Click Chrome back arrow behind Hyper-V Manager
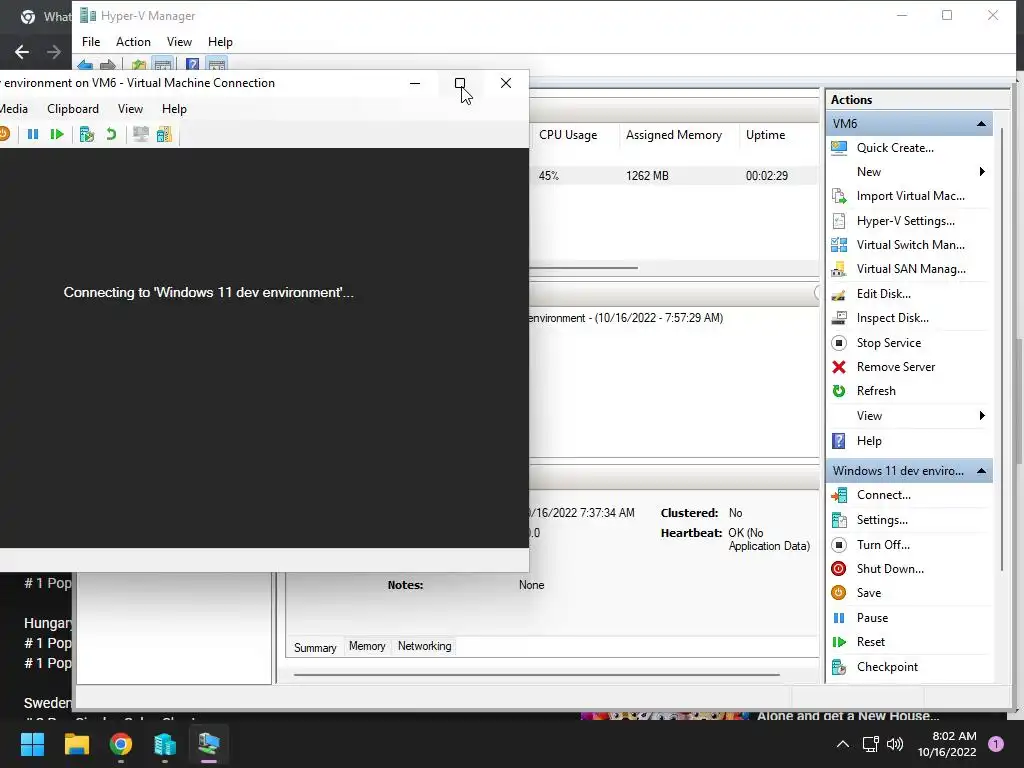The height and width of the screenshot is (768, 1024). point(22,52)
